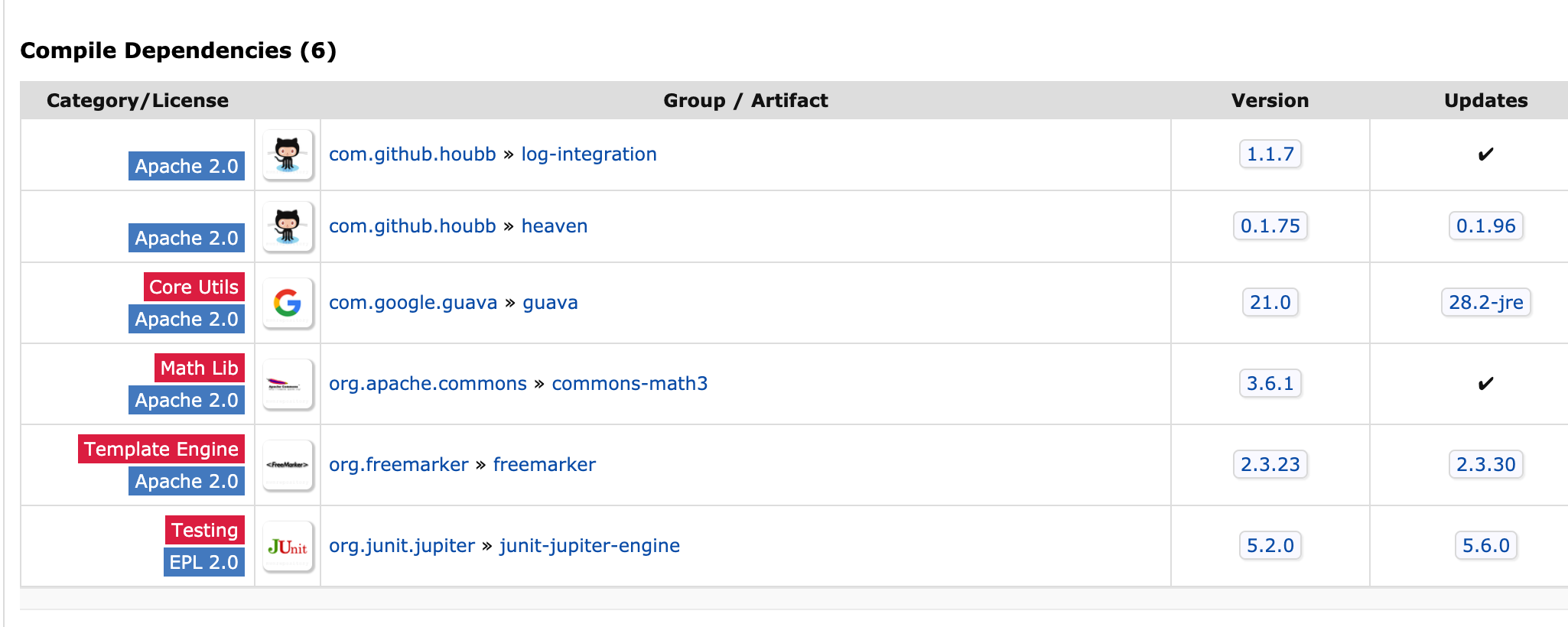1568x627 pixels.
Task: Click the FreeMarker logo icon
Action: pyautogui.click(x=288, y=465)
